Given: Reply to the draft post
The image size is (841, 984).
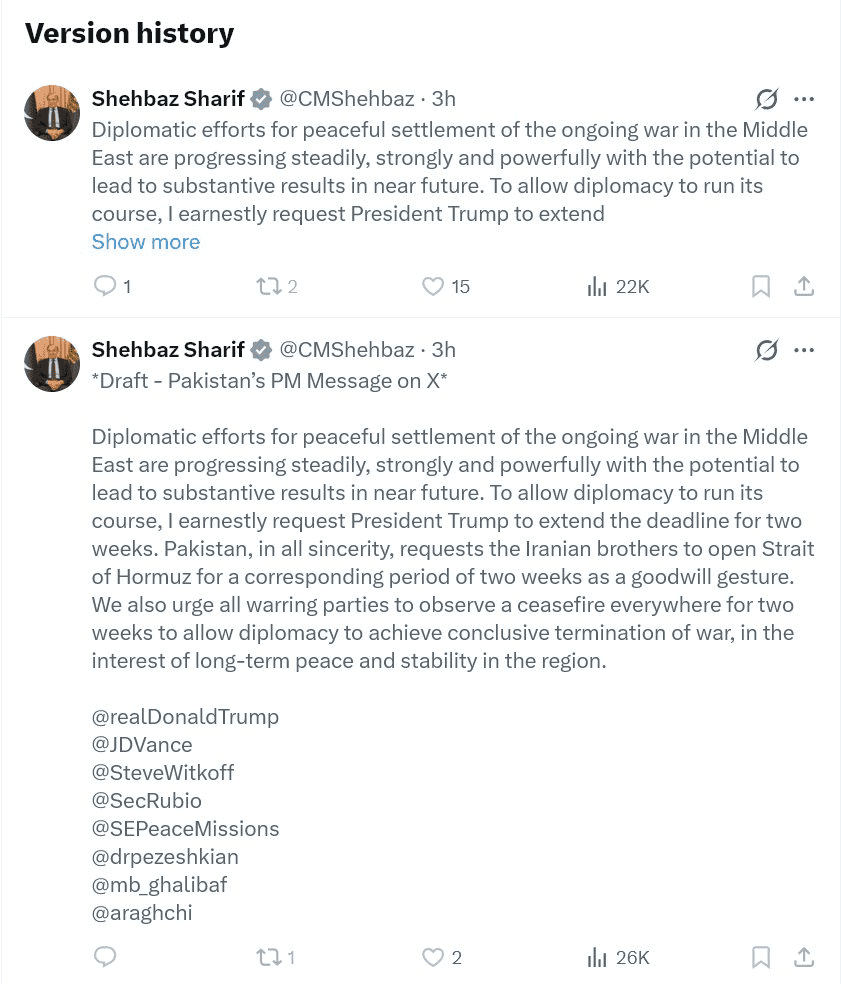Looking at the screenshot, I should pos(104,957).
